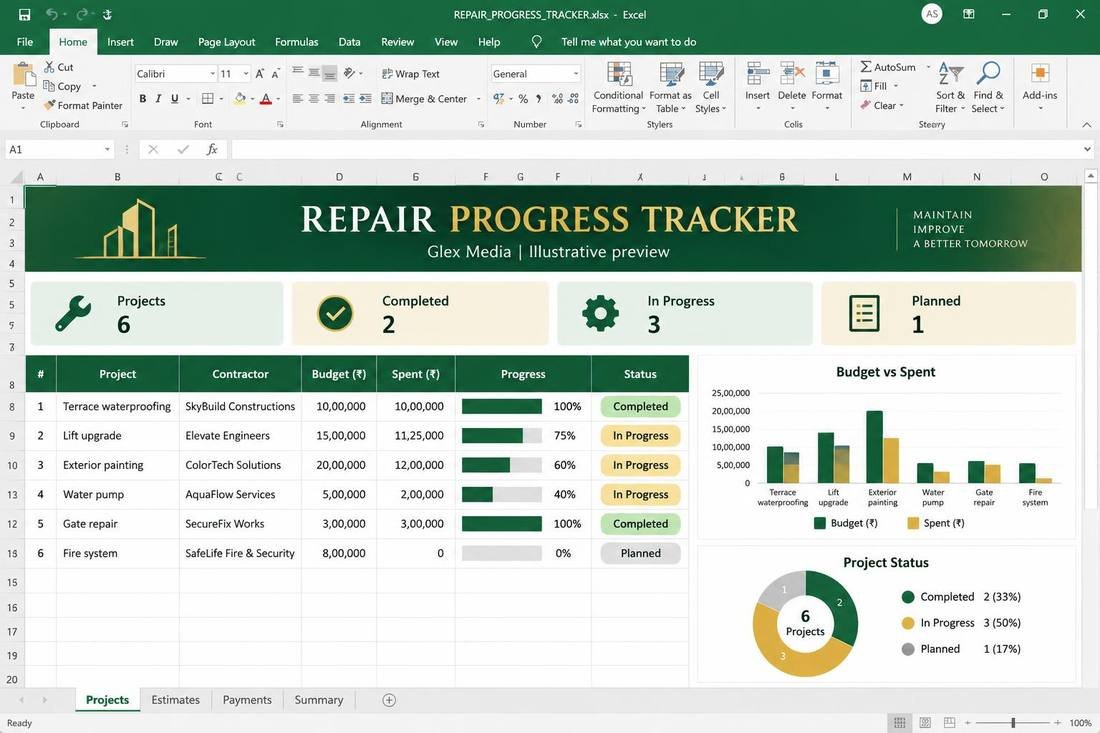Select the Estimates sheet tab

[x=175, y=700]
